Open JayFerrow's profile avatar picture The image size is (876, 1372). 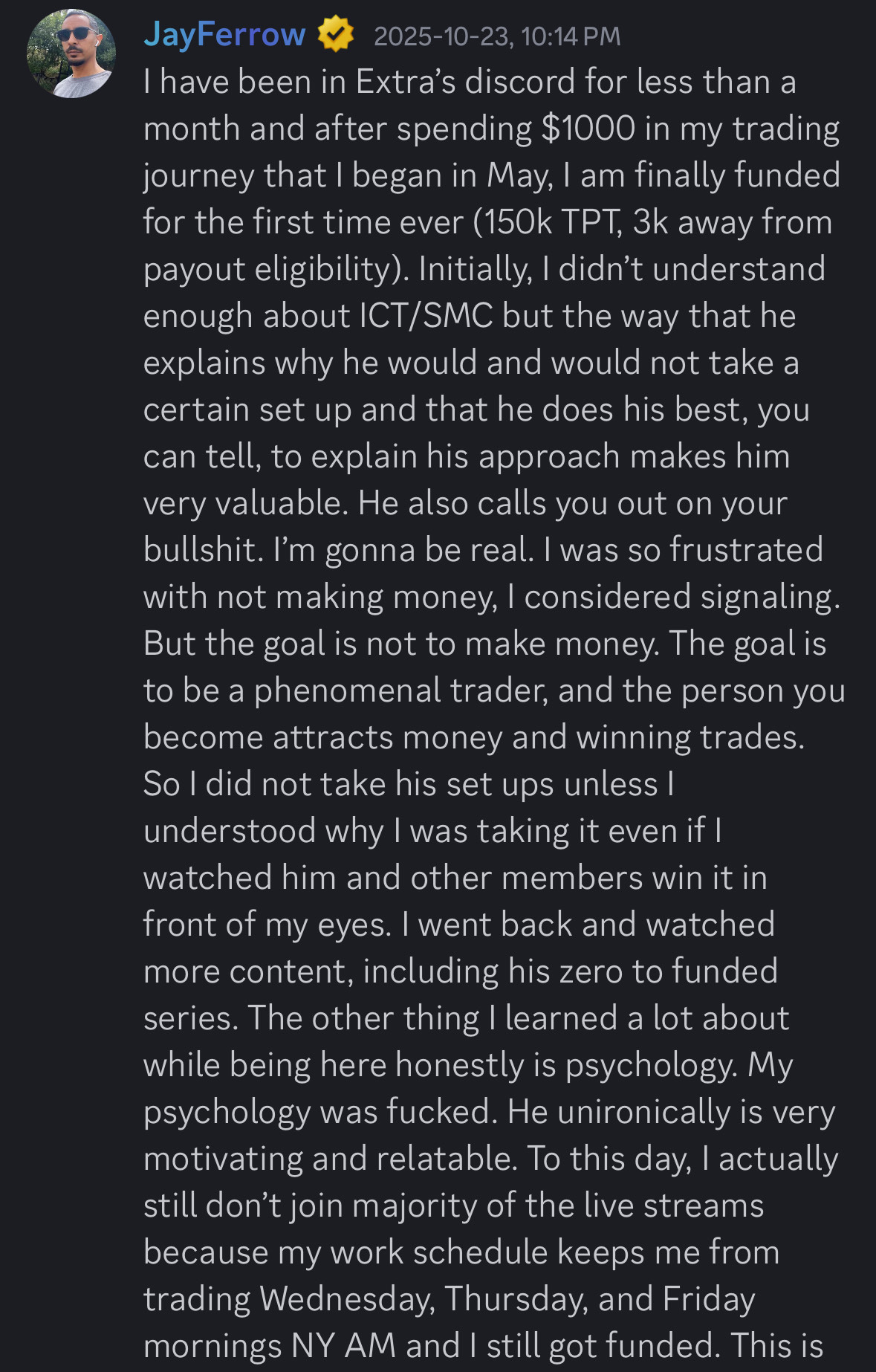(71, 54)
